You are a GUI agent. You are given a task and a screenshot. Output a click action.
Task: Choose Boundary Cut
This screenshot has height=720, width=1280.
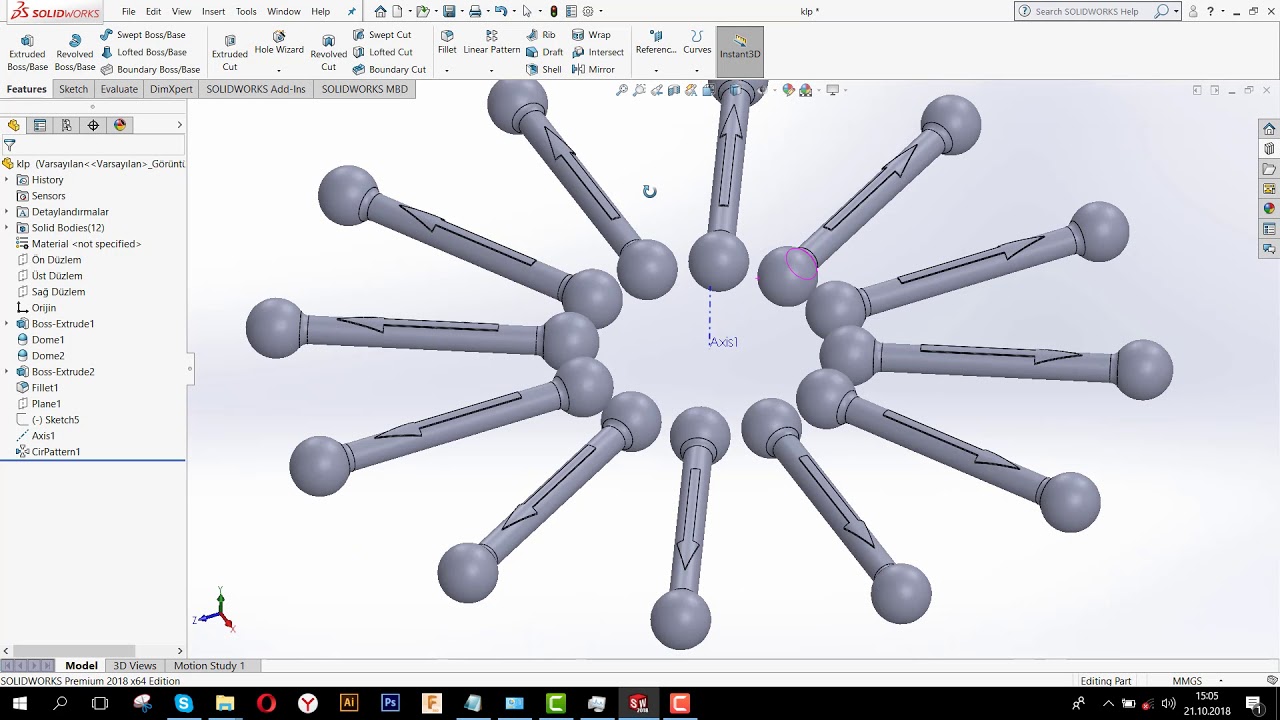point(389,69)
